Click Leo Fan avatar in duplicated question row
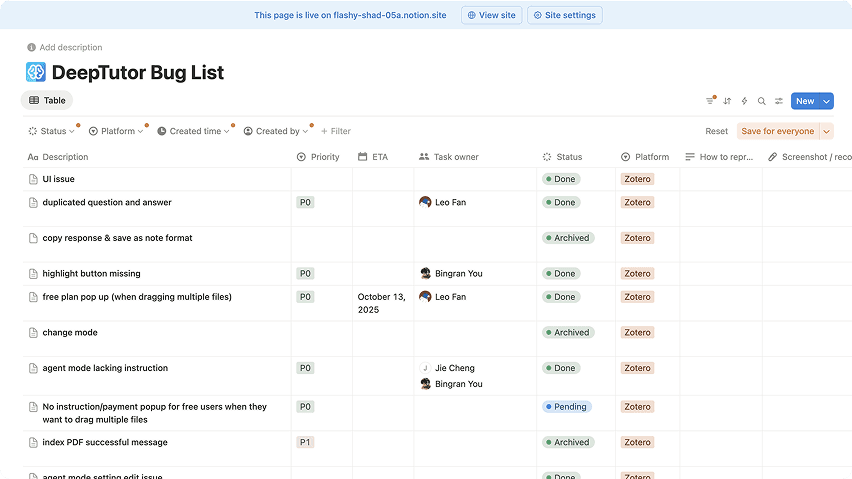Screen dimensions: 852x479 pyautogui.click(x=425, y=202)
